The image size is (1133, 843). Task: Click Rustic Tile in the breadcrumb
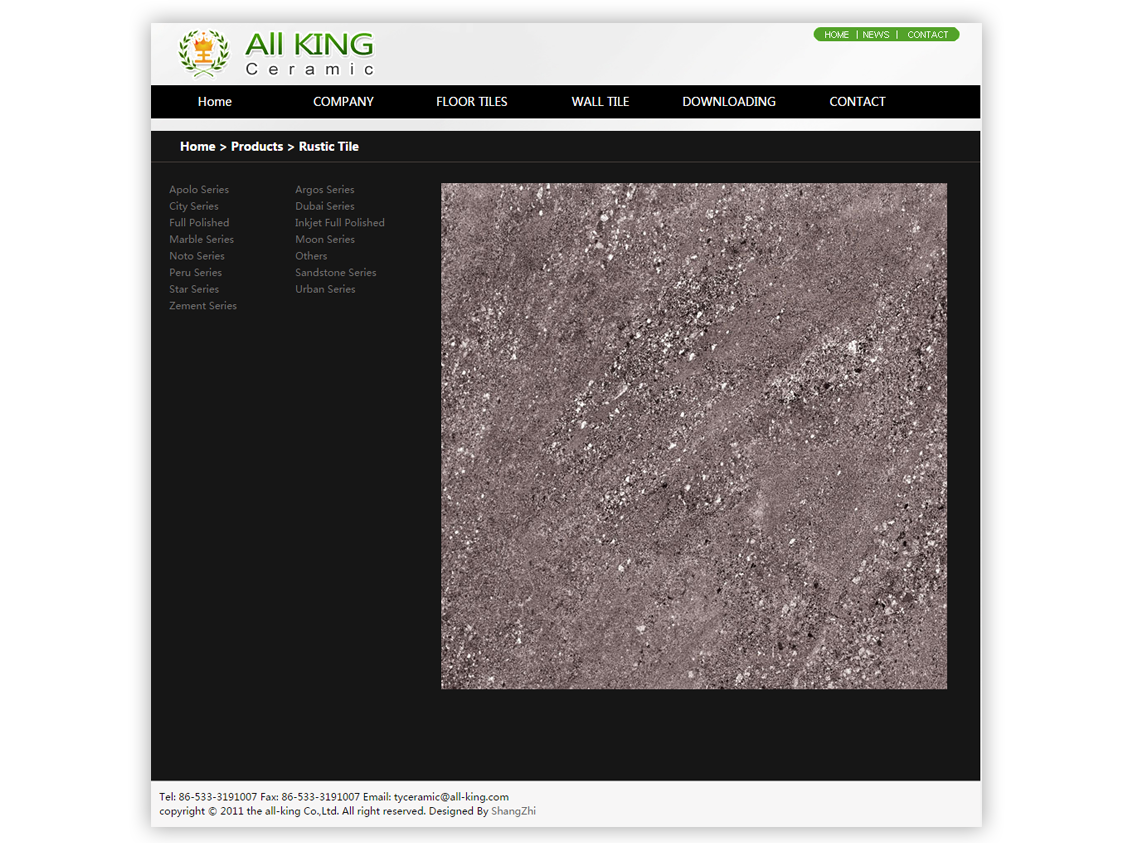(329, 147)
